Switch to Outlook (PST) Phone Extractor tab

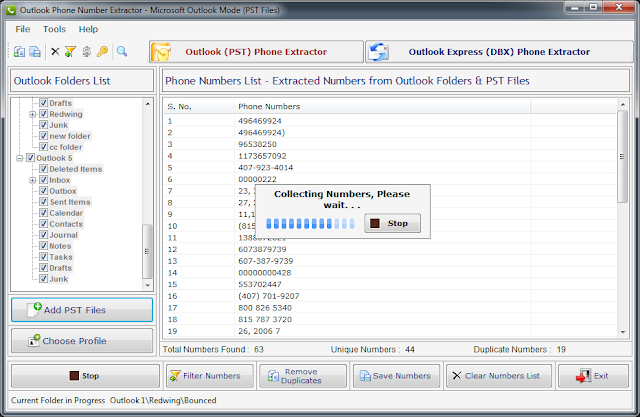click(x=256, y=52)
